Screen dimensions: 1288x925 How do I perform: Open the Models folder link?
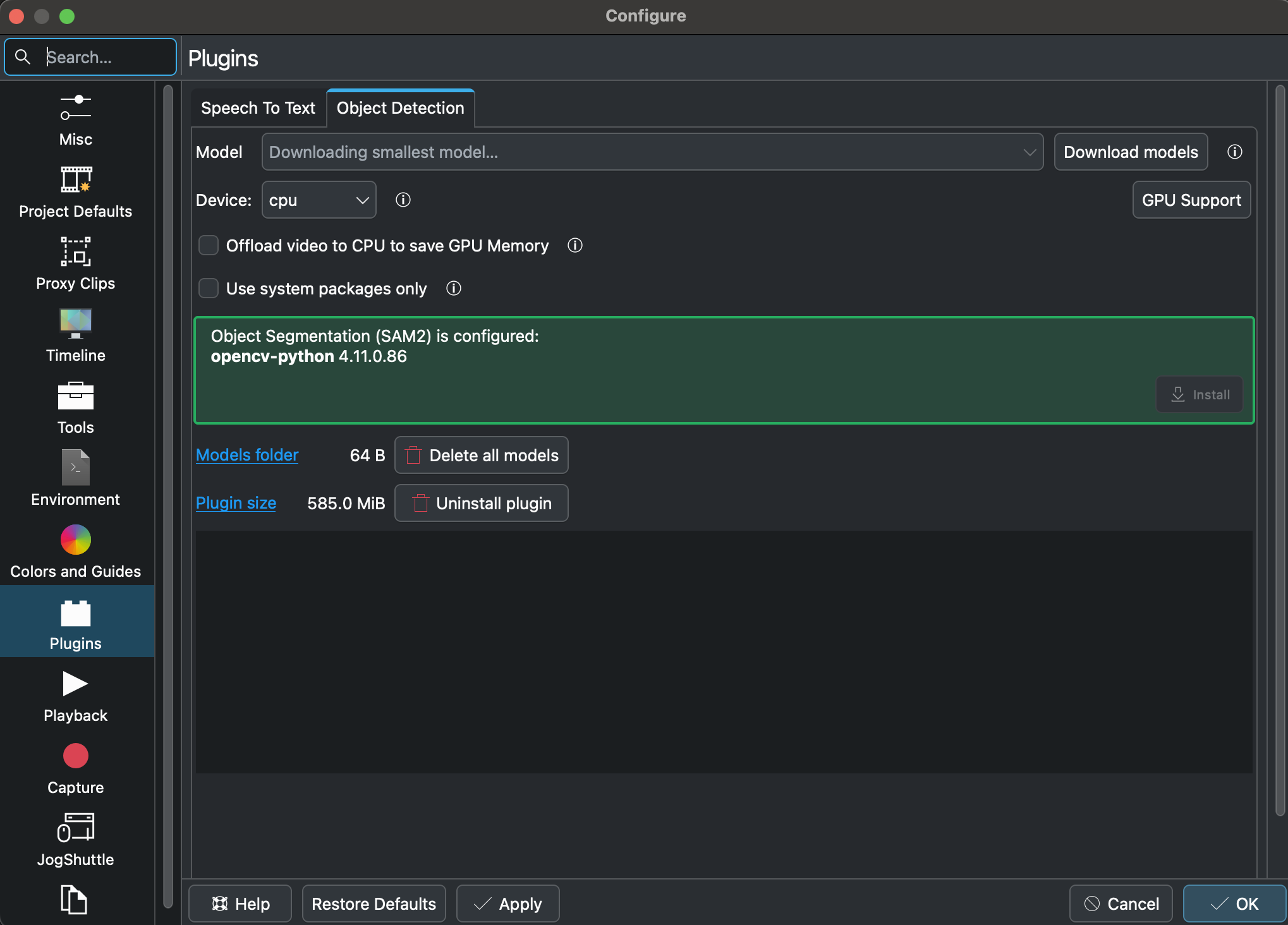coord(247,455)
